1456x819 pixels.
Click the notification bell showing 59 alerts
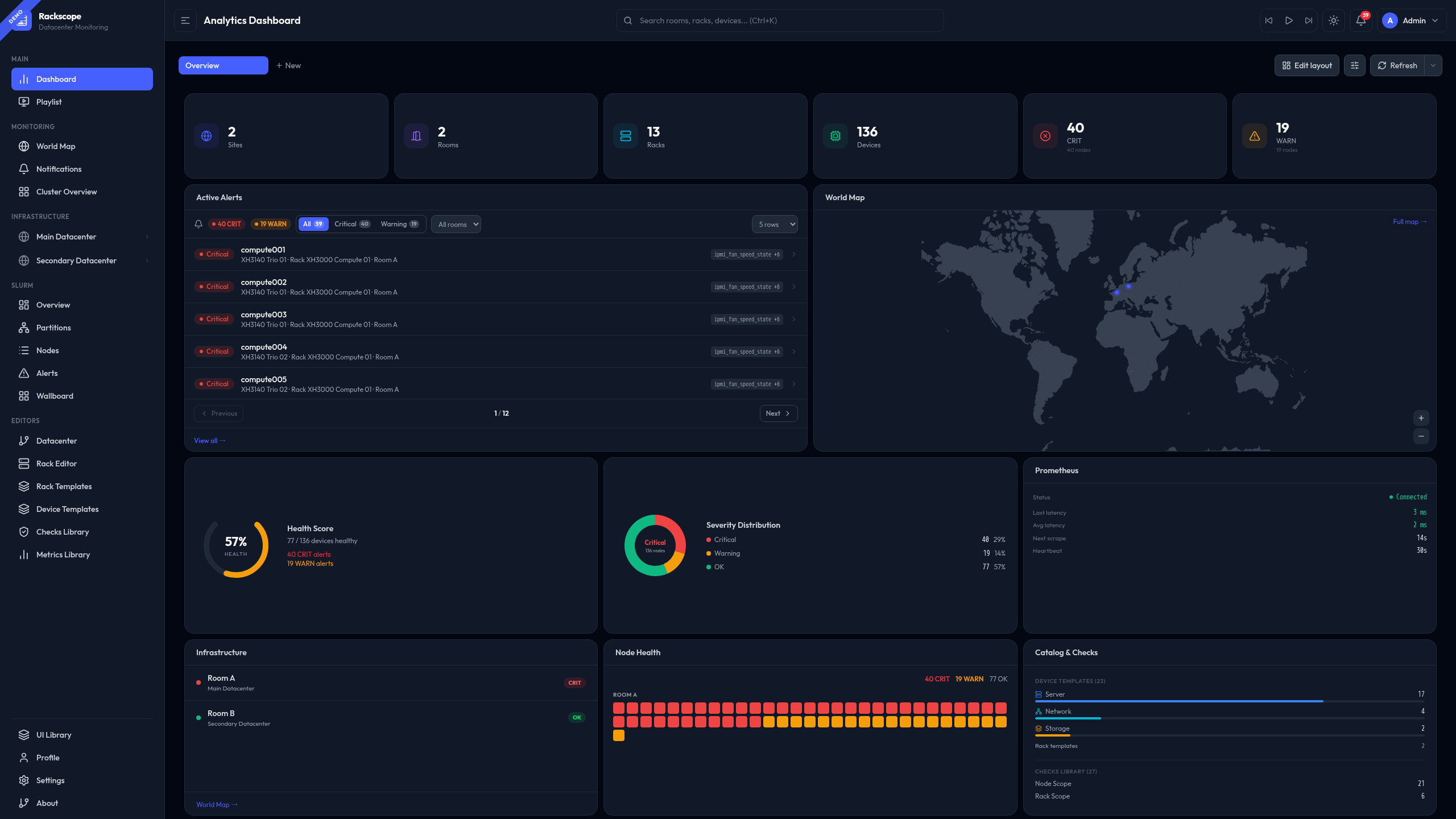[1360, 20]
